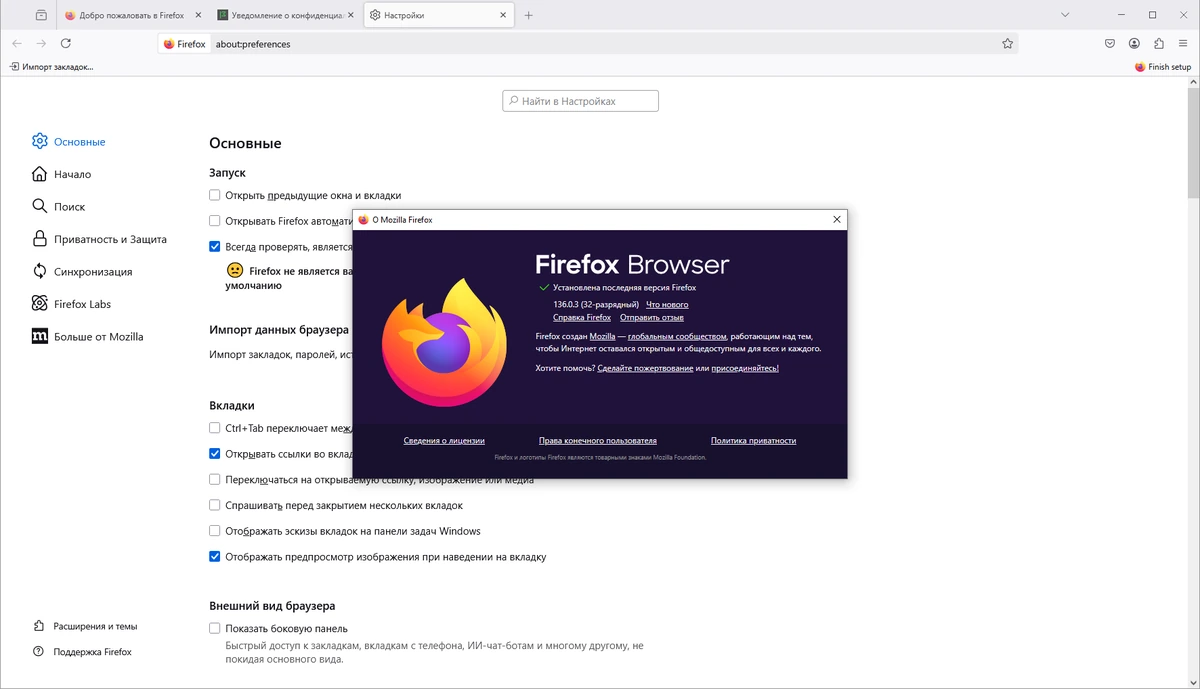Click the Firefox identity icon in address bar

[x=185, y=44]
